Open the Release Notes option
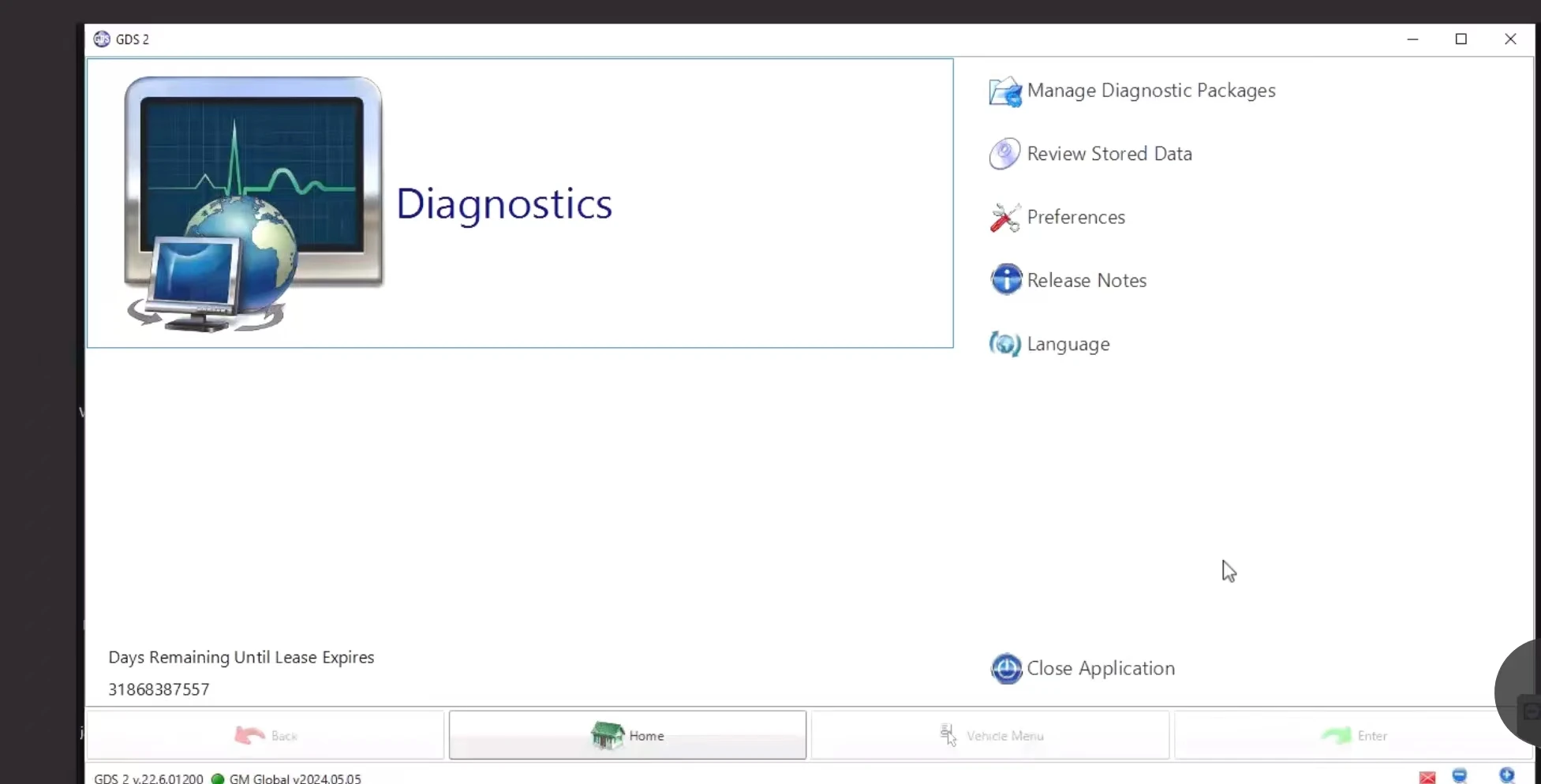Screen dimensions: 1541x784 1087,280
